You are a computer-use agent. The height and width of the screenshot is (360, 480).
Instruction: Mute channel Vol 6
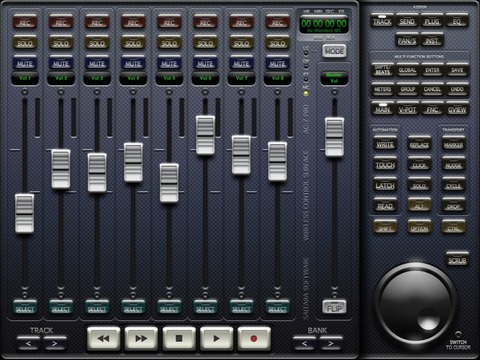205,63
